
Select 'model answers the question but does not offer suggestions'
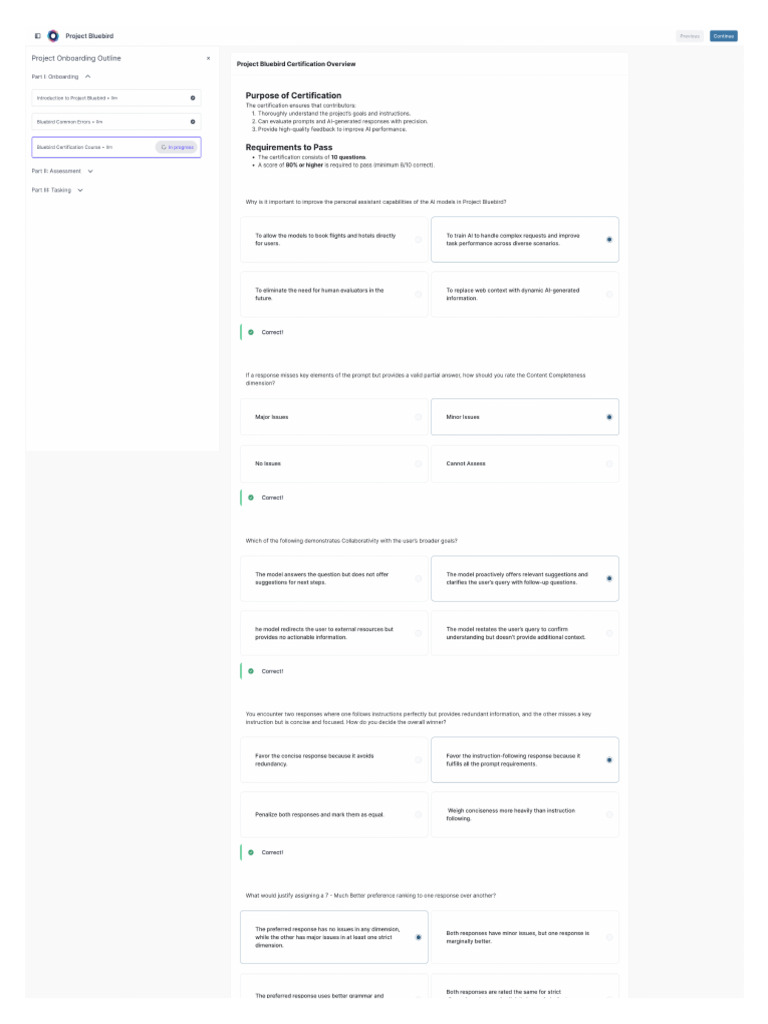(334, 579)
